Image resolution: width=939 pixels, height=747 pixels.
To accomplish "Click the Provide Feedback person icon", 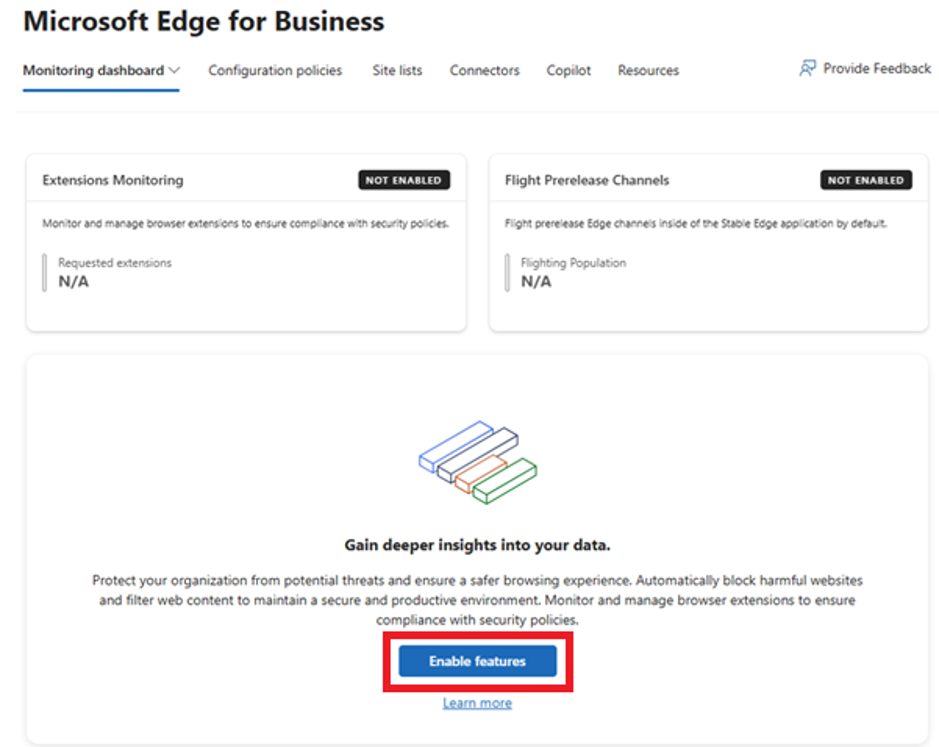I will tap(807, 68).
